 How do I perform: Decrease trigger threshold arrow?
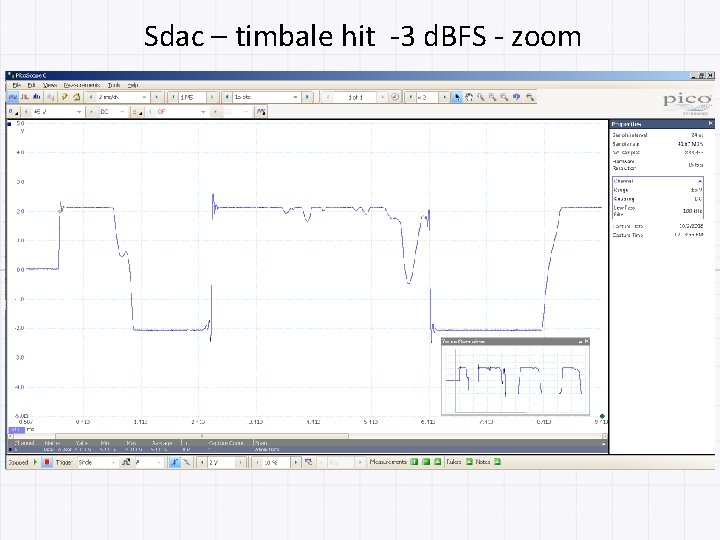(202, 462)
